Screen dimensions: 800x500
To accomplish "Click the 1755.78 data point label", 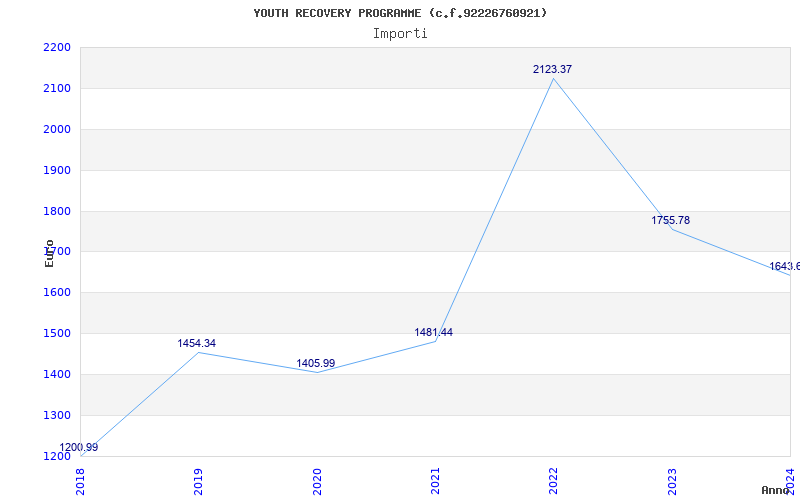I will point(670,220).
